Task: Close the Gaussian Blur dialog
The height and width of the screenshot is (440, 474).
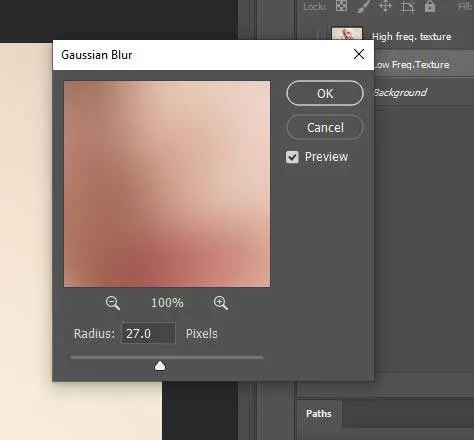Action: [359, 54]
